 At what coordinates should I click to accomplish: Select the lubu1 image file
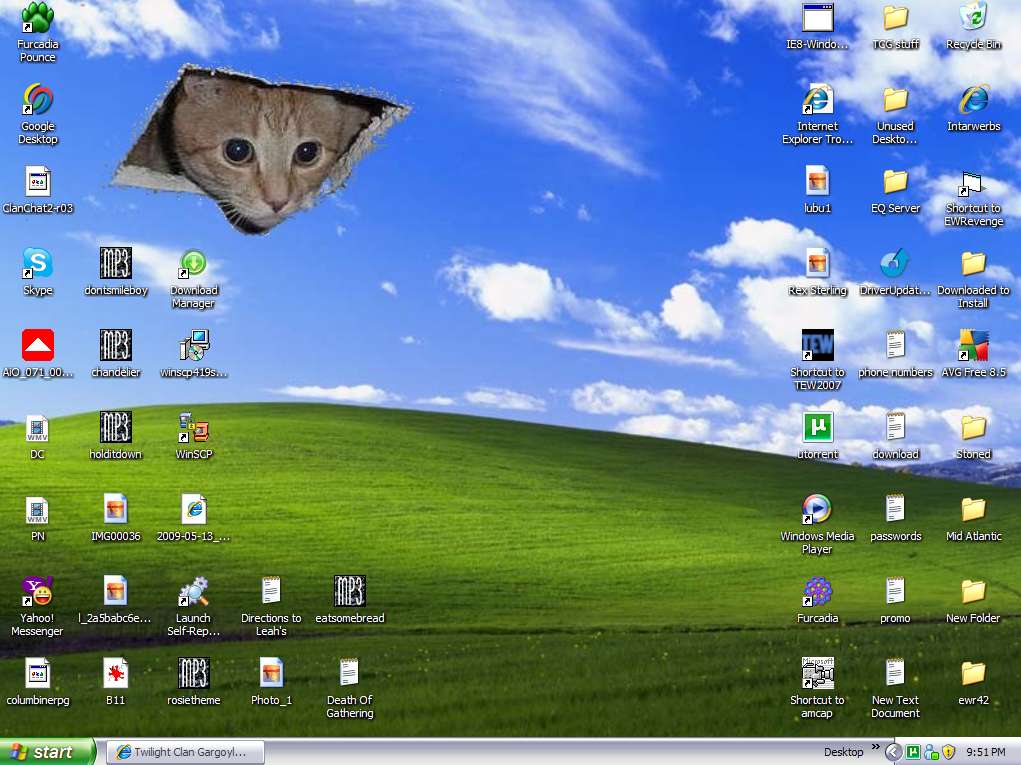pyautogui.click(x=818, y=182)
